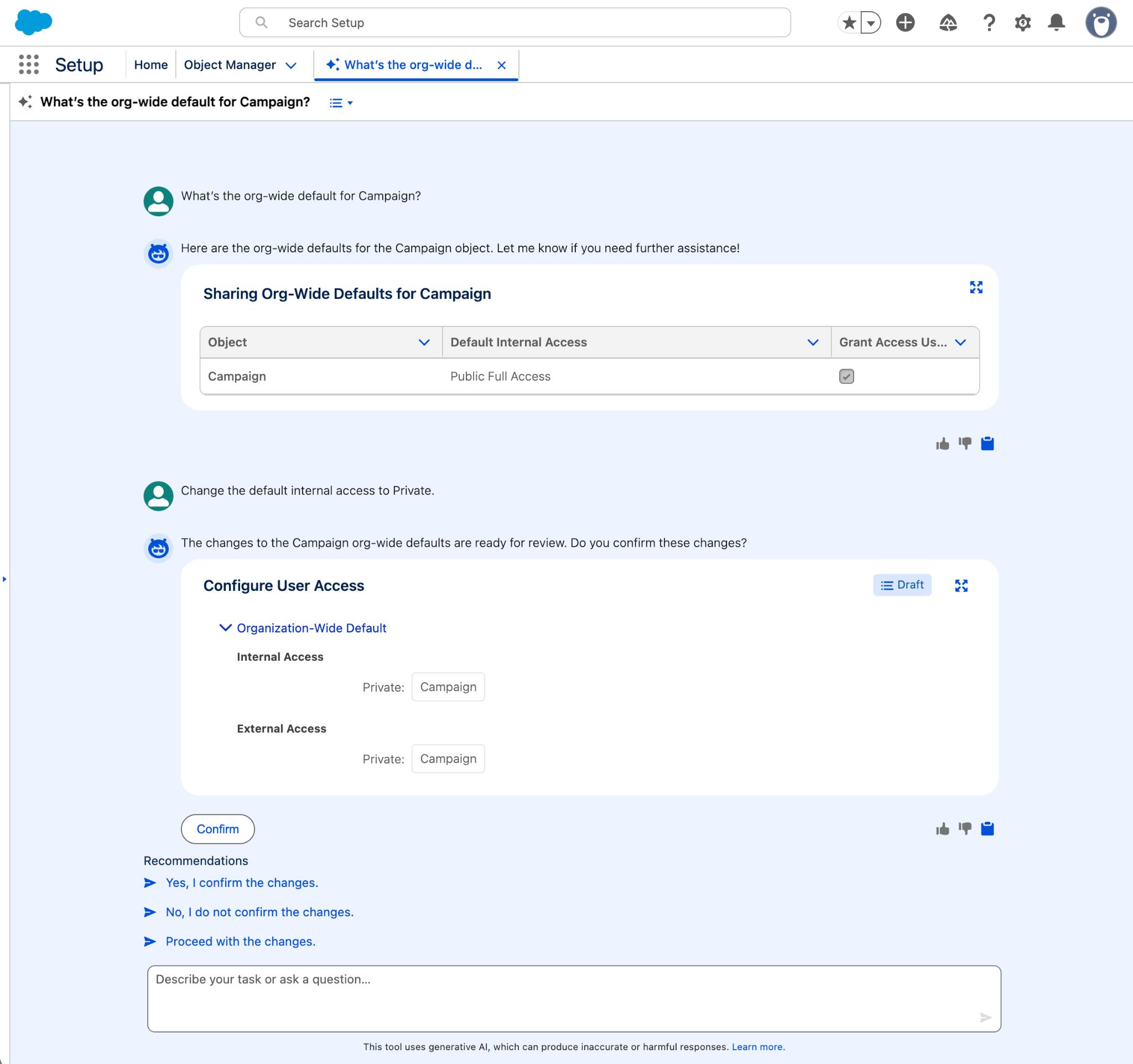Image resolution: width=1133 pixels, height=1064 pixels.
Task: Open the App Launcher grid
Action: [29, 64]
